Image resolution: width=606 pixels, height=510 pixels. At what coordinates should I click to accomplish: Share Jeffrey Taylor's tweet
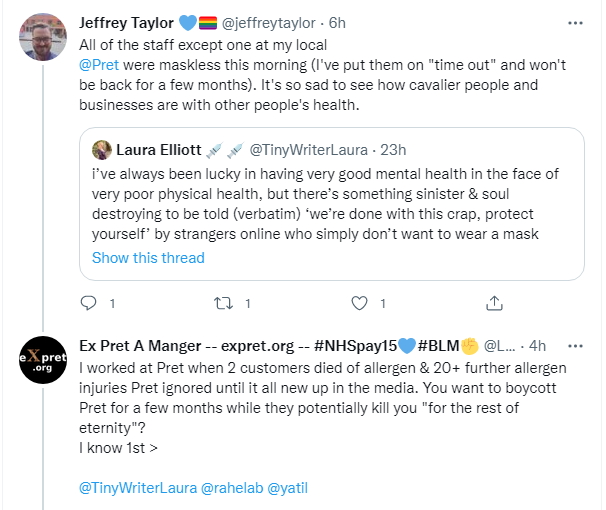pos(493,302)
